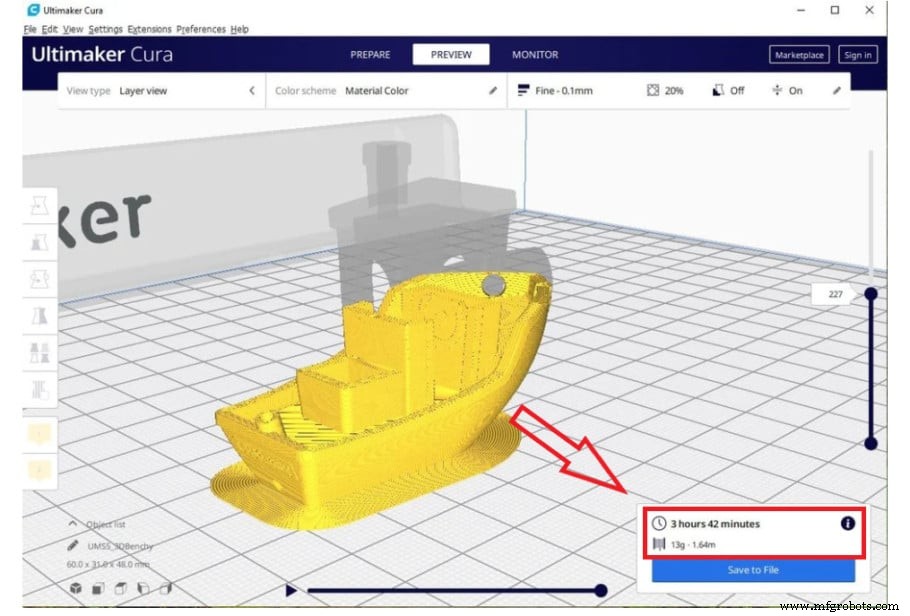Switch to the 3D perspective view
The image size is (910, 616).
pyautogui.click(x=75, y=589)
